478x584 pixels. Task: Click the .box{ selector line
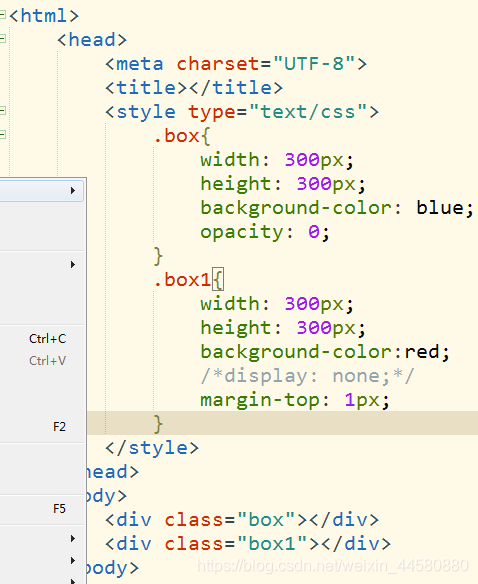182,136
